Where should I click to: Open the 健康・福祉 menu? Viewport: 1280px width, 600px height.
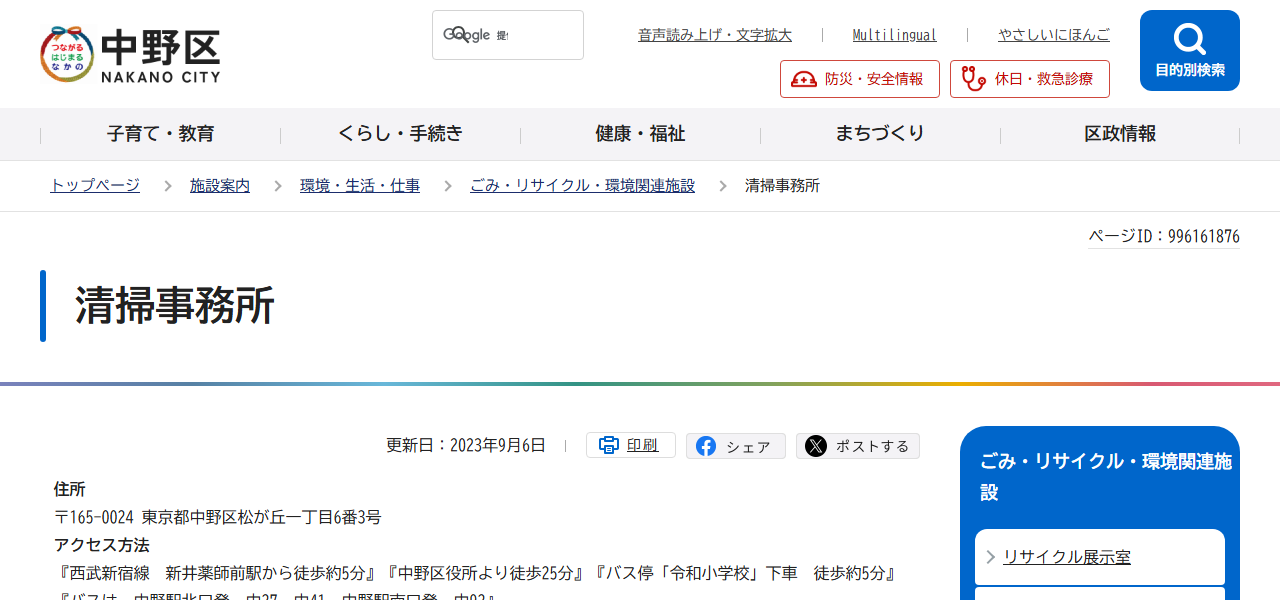coord(641,134)
